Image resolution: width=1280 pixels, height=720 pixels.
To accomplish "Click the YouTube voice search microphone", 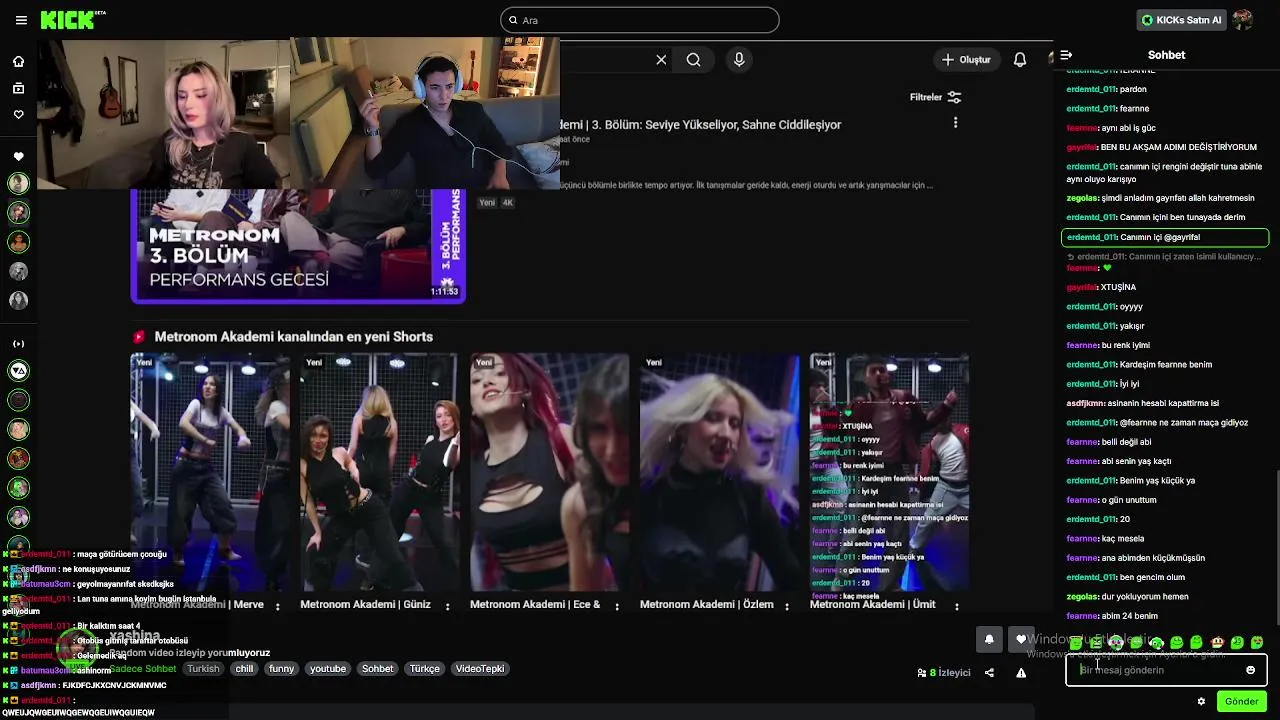I will (x=739, y=60).
